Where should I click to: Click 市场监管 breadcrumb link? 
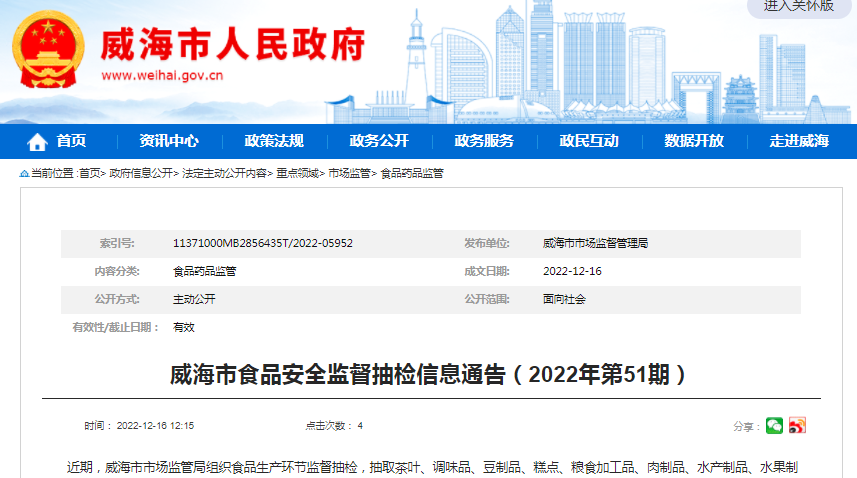pyautogui.click(x=349, y=174)
